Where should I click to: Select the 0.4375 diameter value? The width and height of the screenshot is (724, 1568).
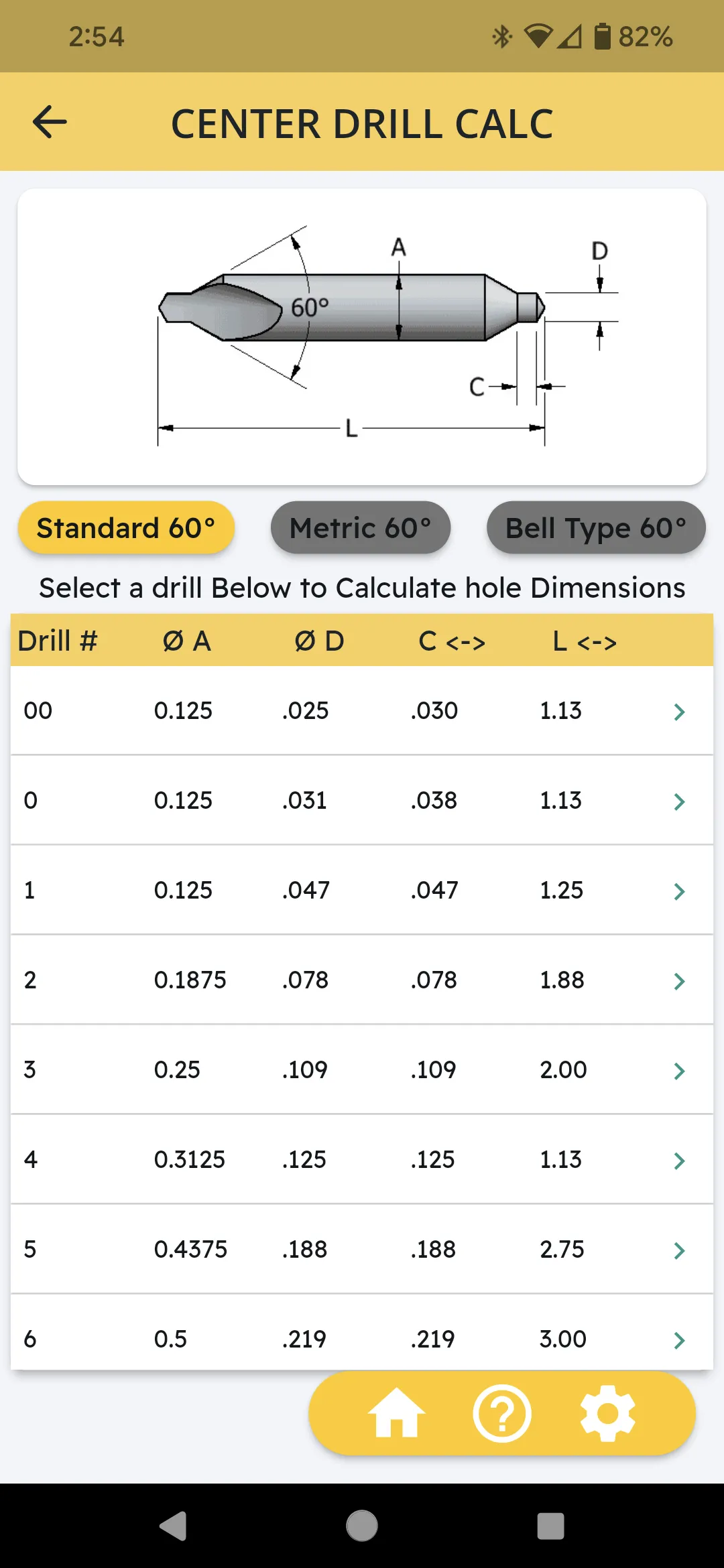coord(190,1249)
